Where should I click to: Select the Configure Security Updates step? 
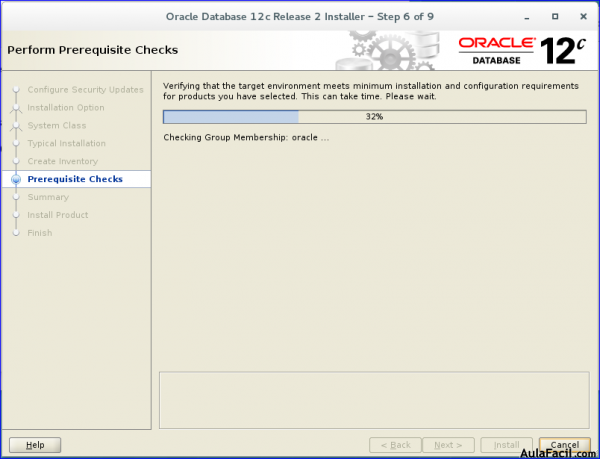point(85,90)
